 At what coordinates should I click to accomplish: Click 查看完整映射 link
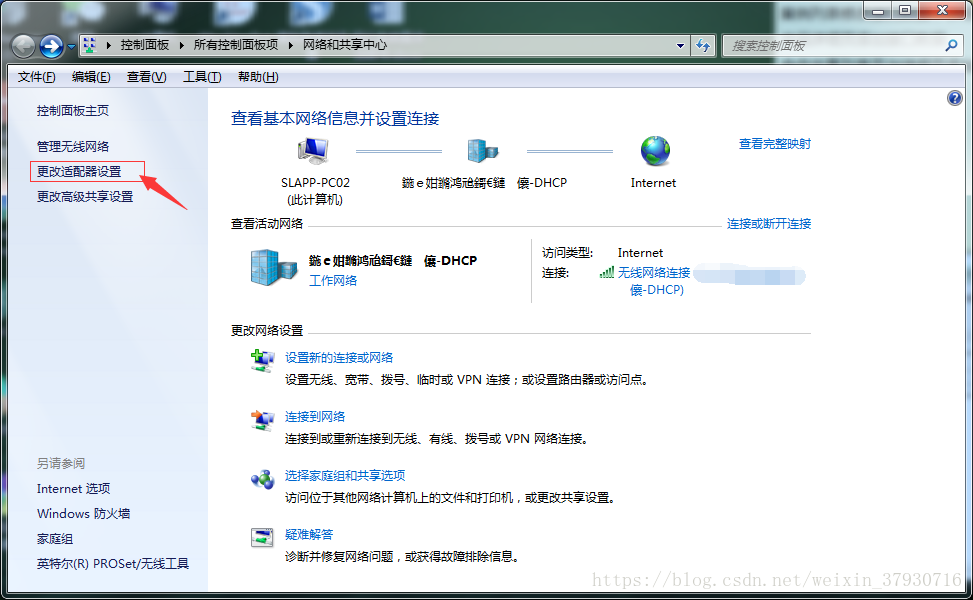click(x=774, y=144)
